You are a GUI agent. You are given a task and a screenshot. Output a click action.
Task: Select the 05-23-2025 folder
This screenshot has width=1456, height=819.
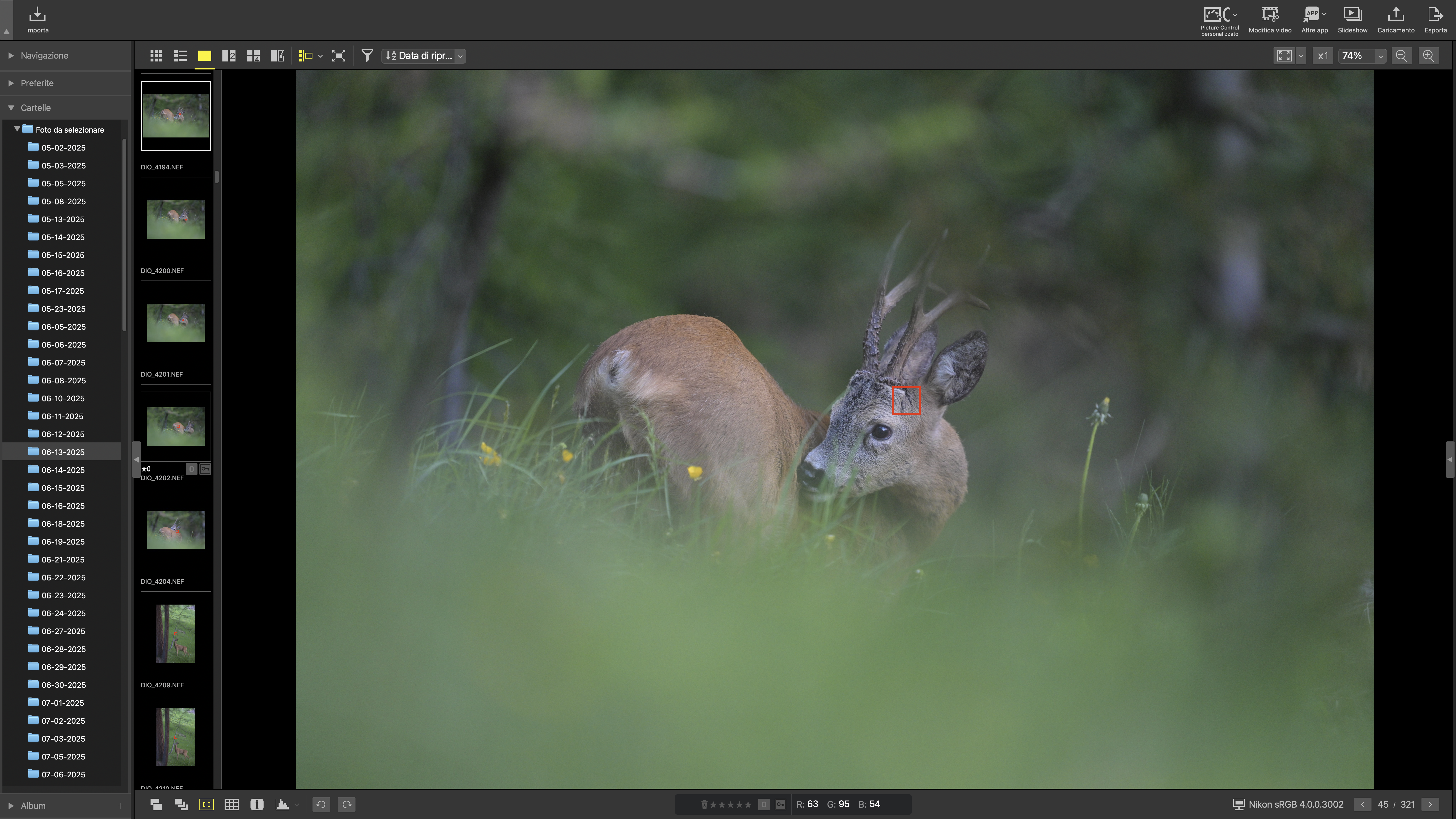pyautogui.click(x=63, y=309)
